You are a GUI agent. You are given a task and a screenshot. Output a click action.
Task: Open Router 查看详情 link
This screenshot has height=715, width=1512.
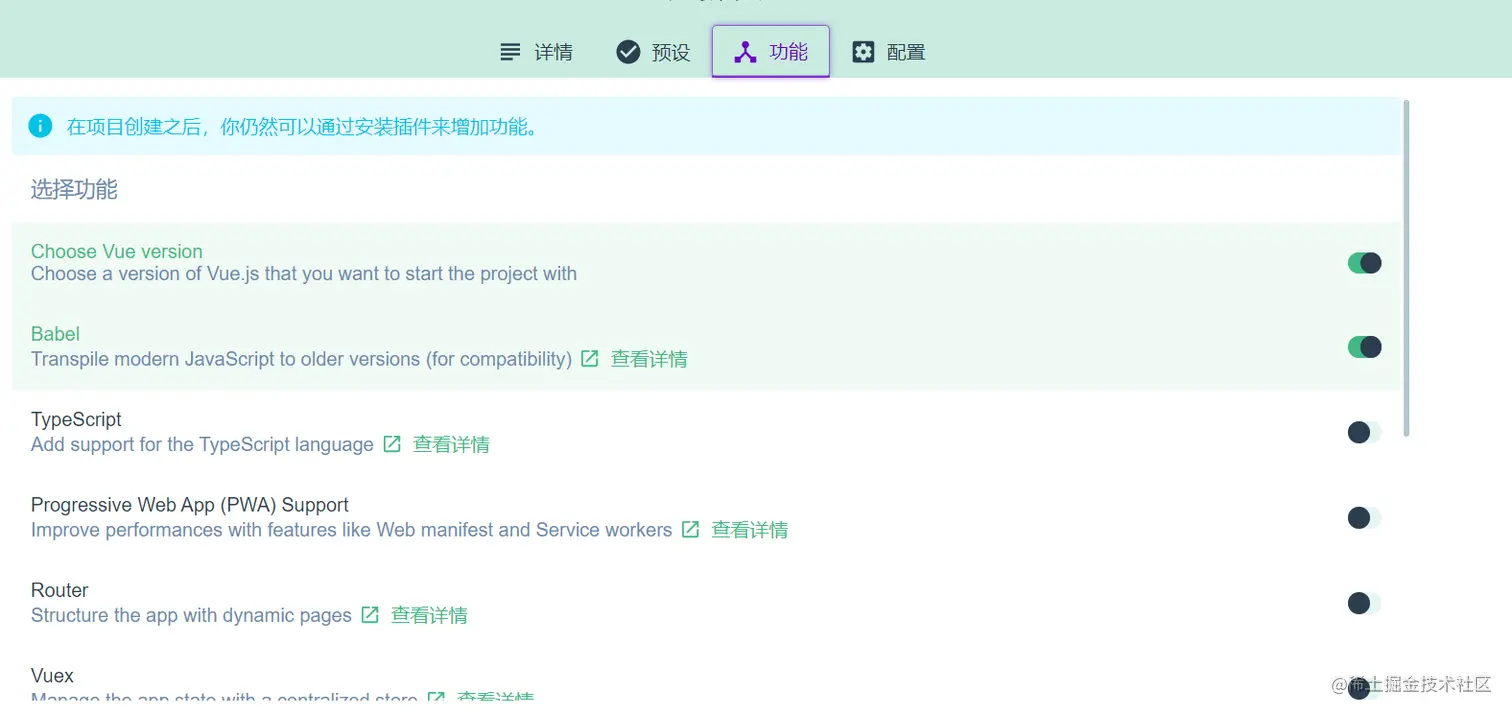tap(429, 615)
